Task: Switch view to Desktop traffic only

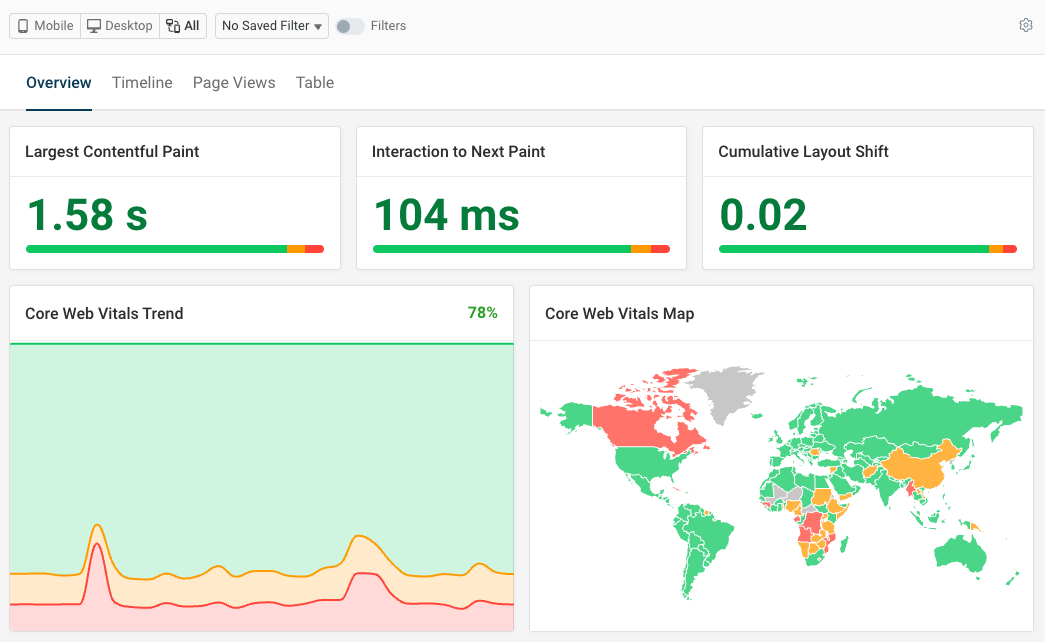Action: point(119,25)
